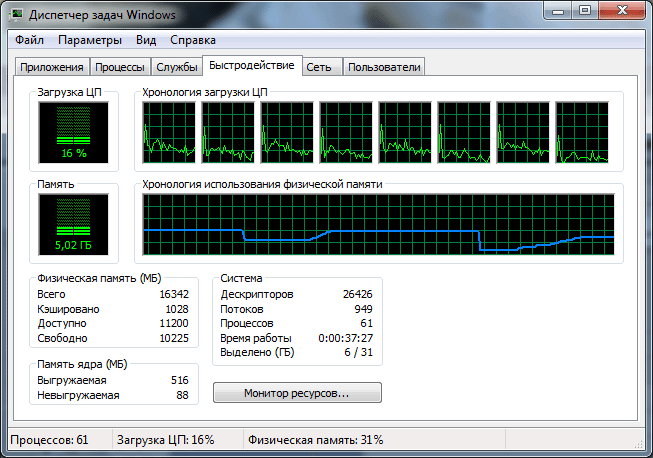Click the last CPU core history graph

[582, 132]
